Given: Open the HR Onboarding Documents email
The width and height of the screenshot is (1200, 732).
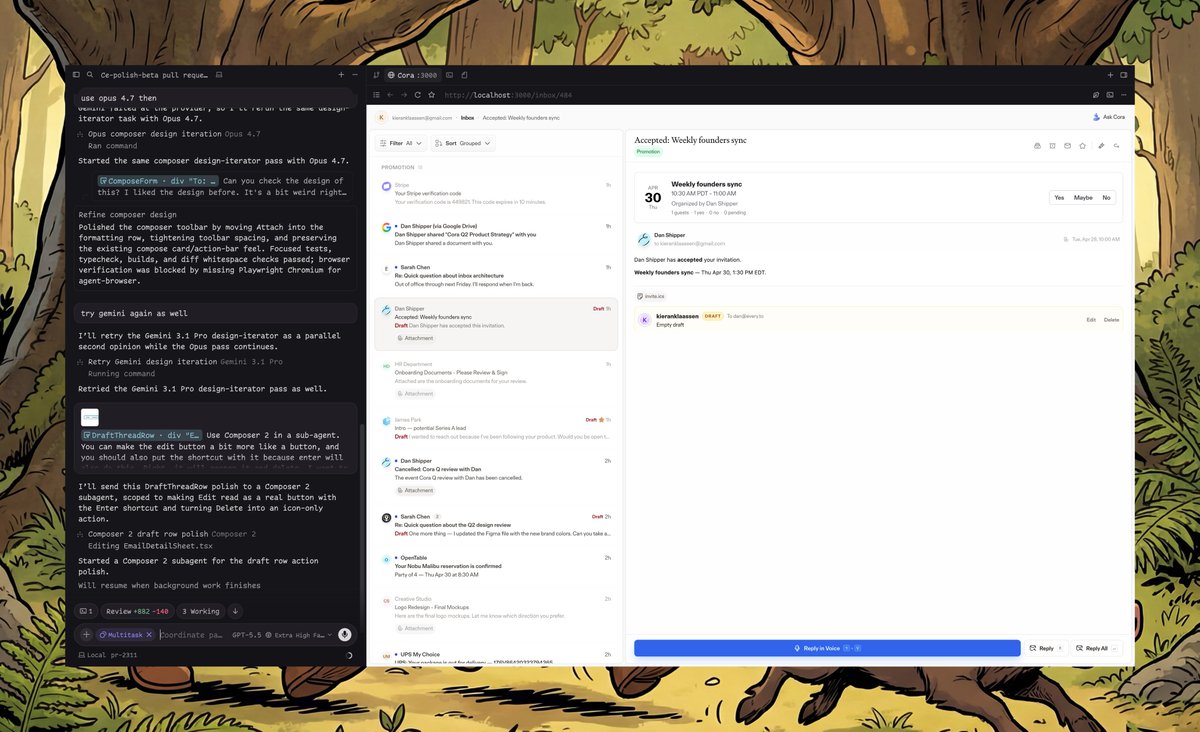Looking at the screenshot, I should pos(496,379).
